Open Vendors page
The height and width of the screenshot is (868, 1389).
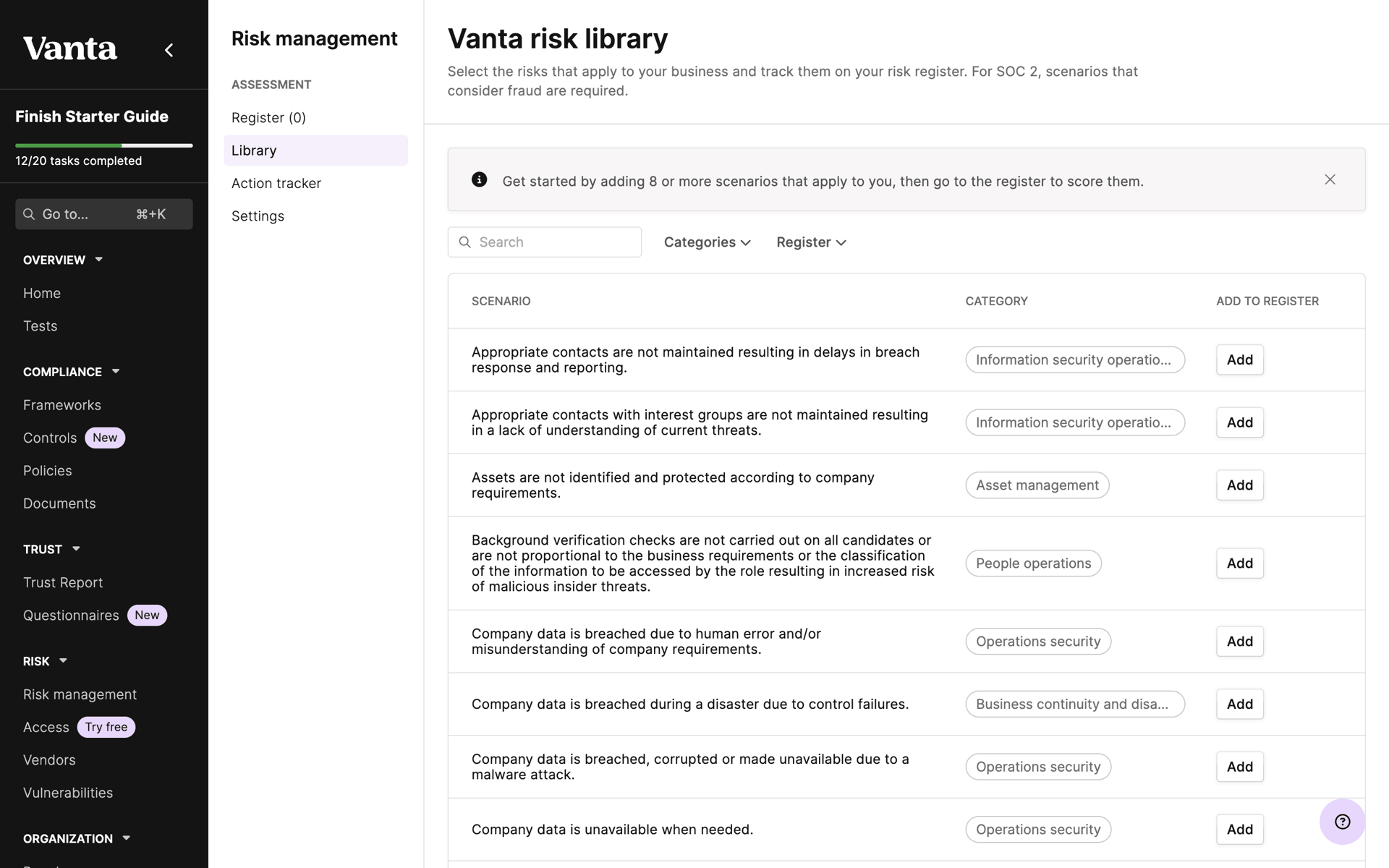pos(49,760)
